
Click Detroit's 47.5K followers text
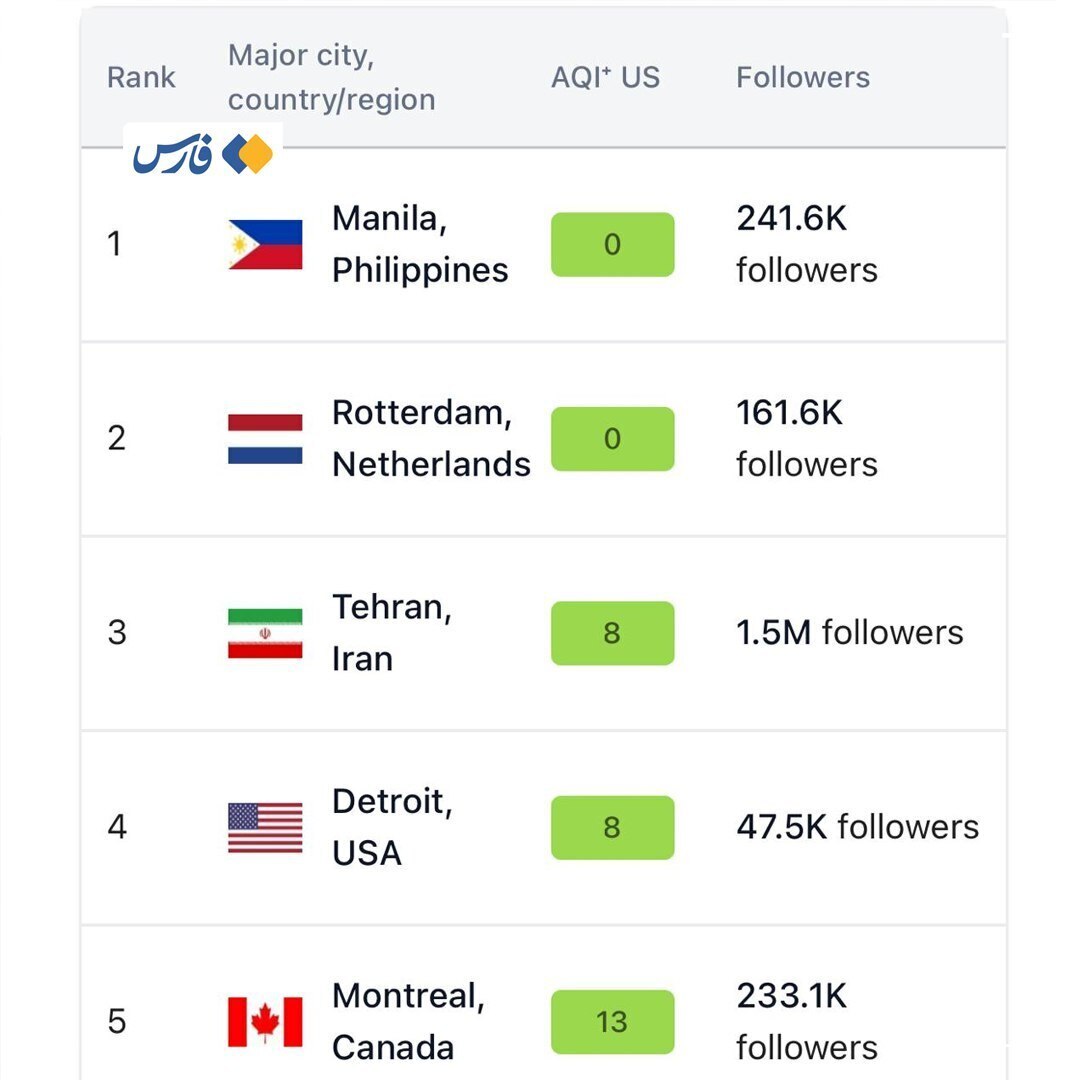click(857, 827)
